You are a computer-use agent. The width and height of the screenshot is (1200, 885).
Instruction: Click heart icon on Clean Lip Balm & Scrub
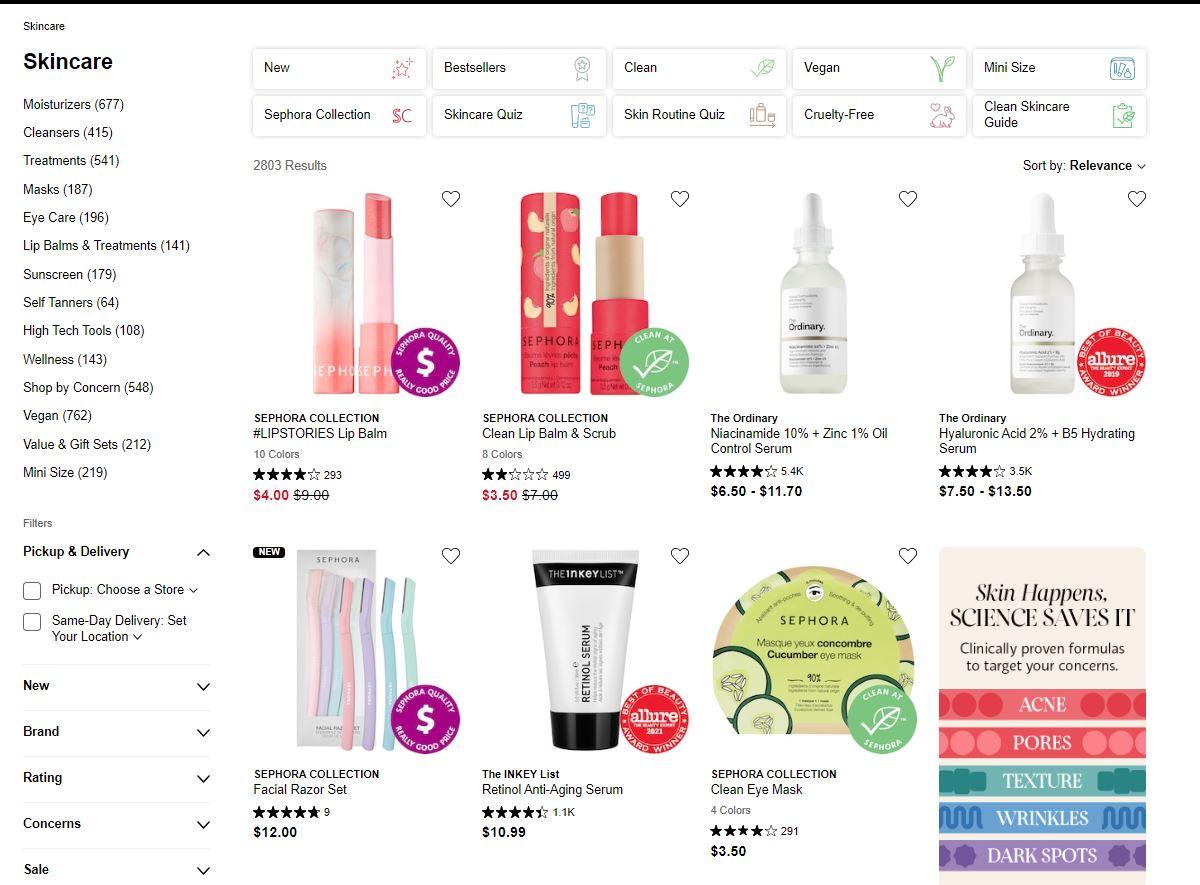(x=680, y=199)
